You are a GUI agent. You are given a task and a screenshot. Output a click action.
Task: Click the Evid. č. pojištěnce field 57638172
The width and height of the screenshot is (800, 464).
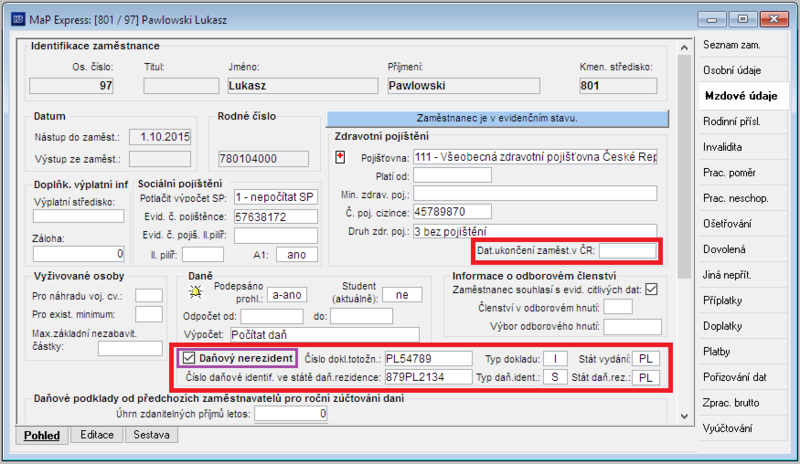pos(276,216)
